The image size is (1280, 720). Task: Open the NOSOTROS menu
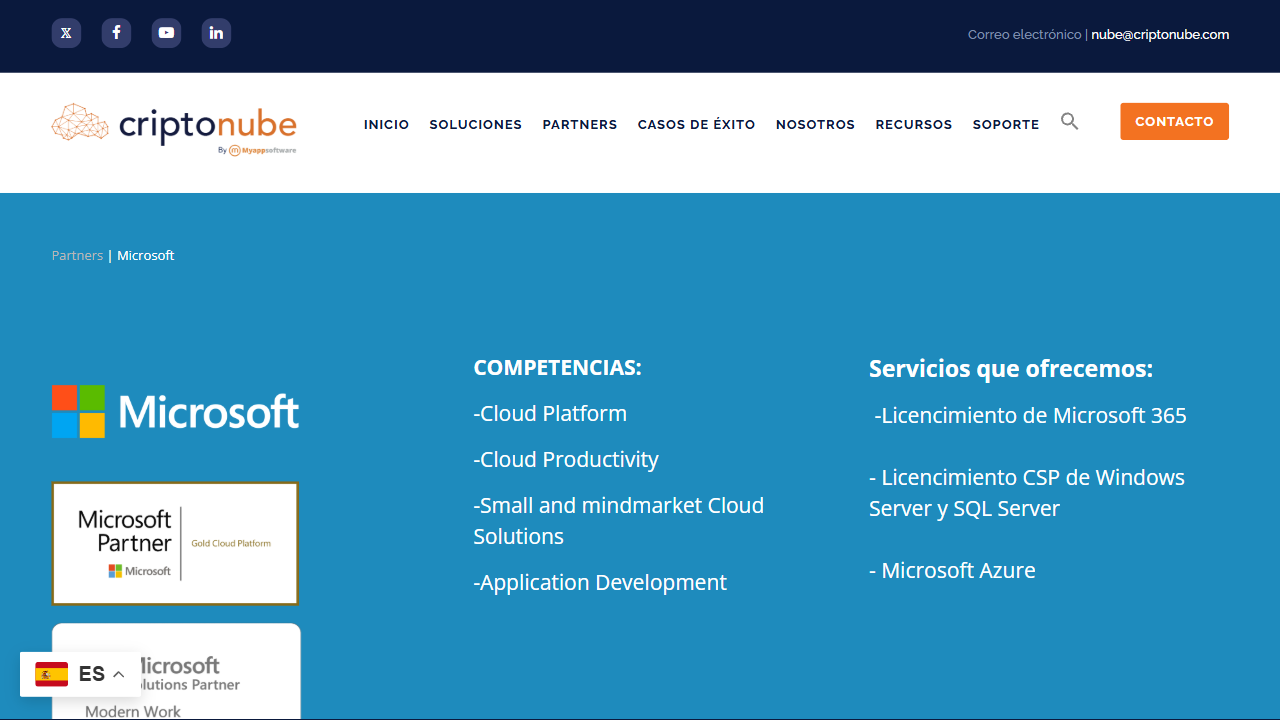tap(815, 125)
